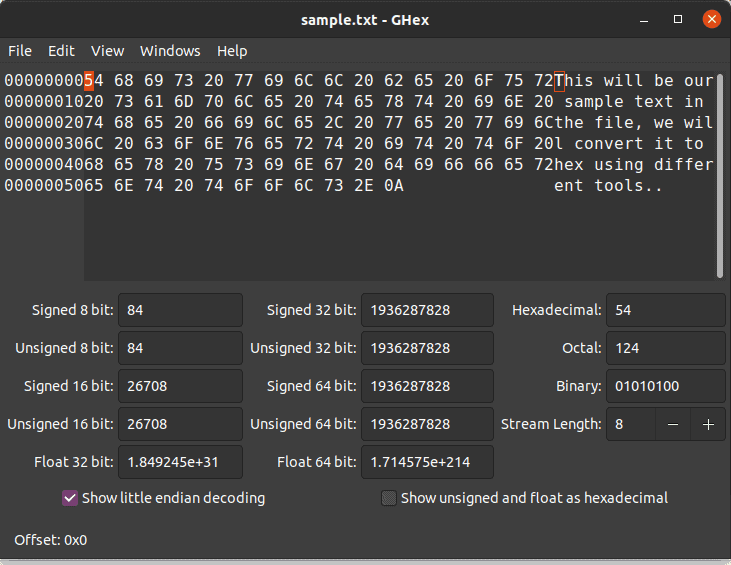
Task: Select the Binary value field
Action: point(665,386)
